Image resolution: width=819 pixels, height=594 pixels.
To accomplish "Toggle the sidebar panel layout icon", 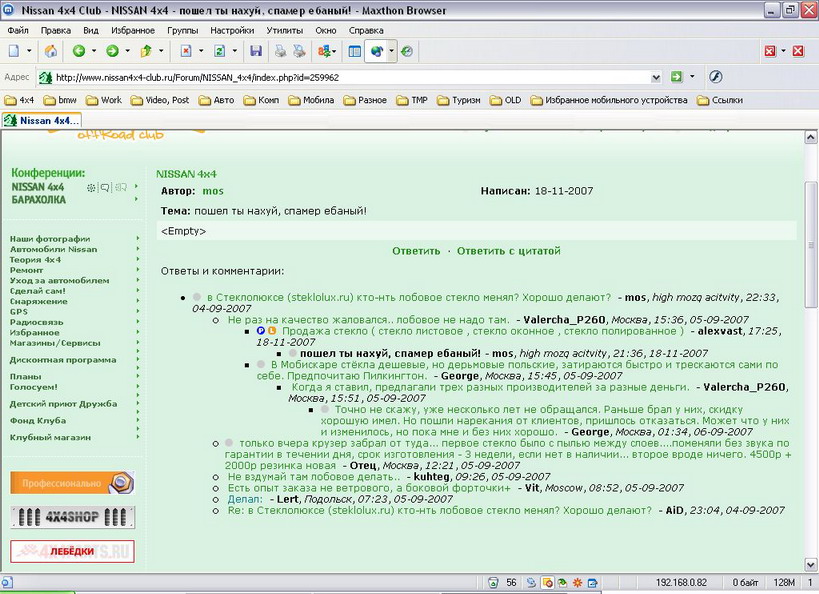I will (x=355, y=51).
